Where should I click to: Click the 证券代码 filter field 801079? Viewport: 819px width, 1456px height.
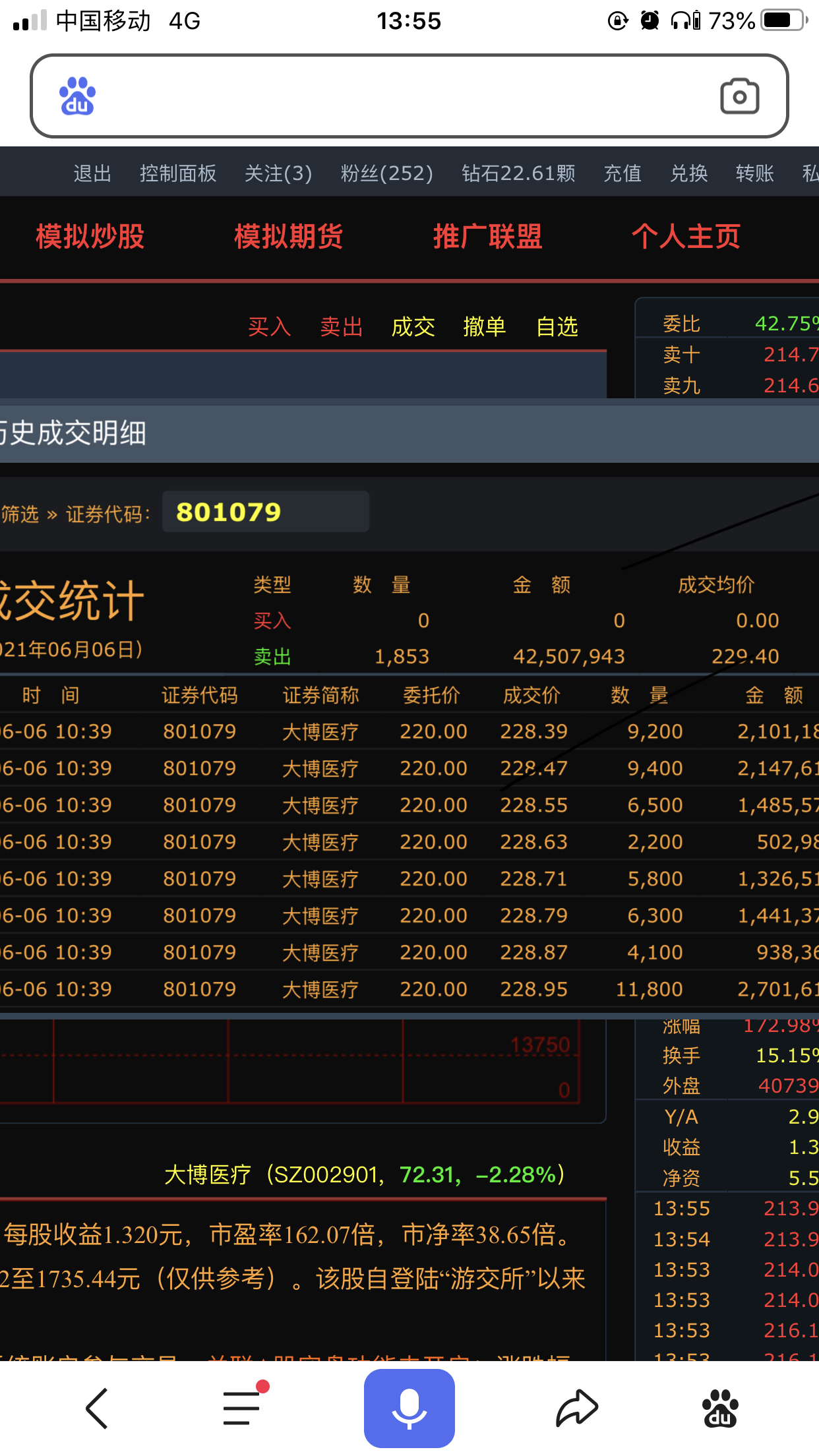(265, 512)
